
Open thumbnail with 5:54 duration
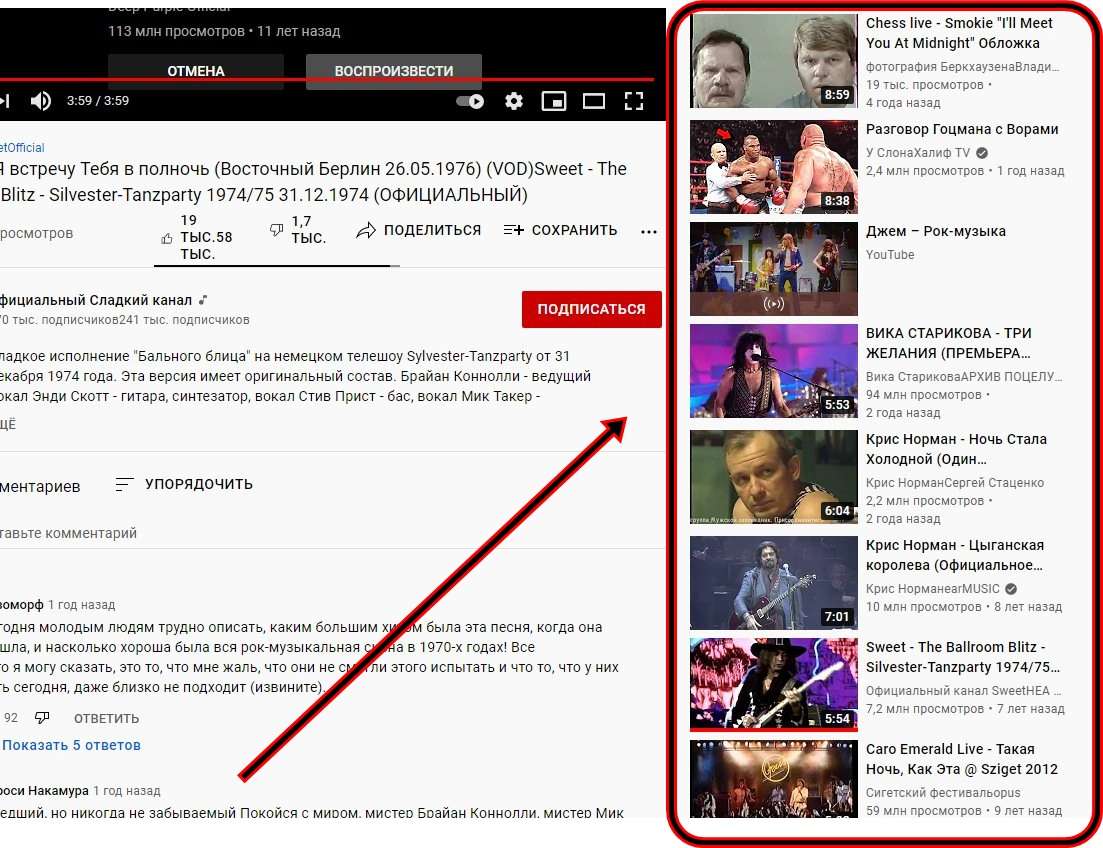click(774, 685)
